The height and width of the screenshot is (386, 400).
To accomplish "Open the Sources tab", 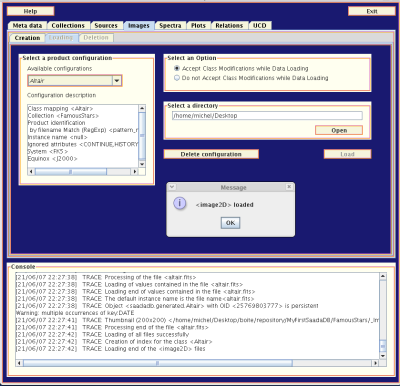I will click(106, 26).
